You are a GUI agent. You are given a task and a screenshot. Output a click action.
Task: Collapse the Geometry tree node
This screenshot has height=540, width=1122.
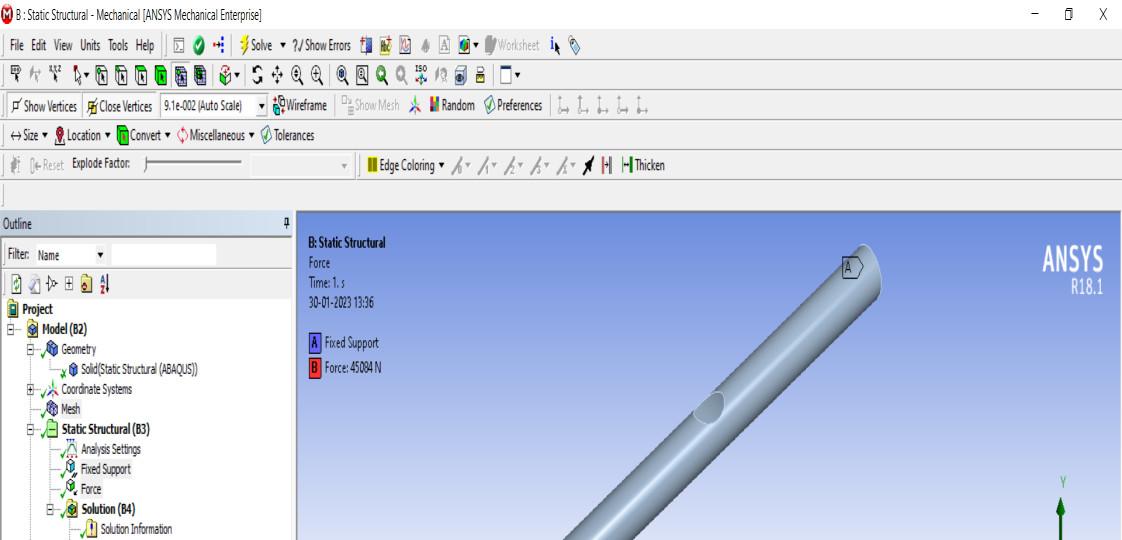click(31, 350)
